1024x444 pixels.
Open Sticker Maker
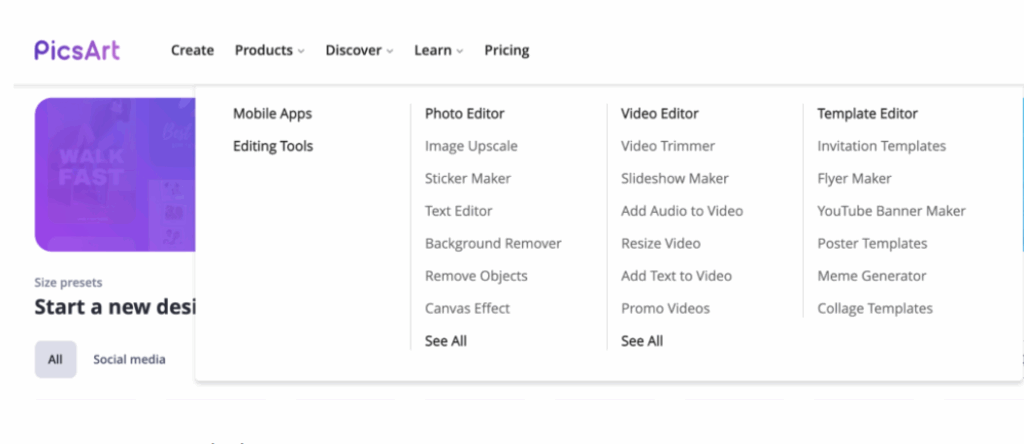point(467,179)
